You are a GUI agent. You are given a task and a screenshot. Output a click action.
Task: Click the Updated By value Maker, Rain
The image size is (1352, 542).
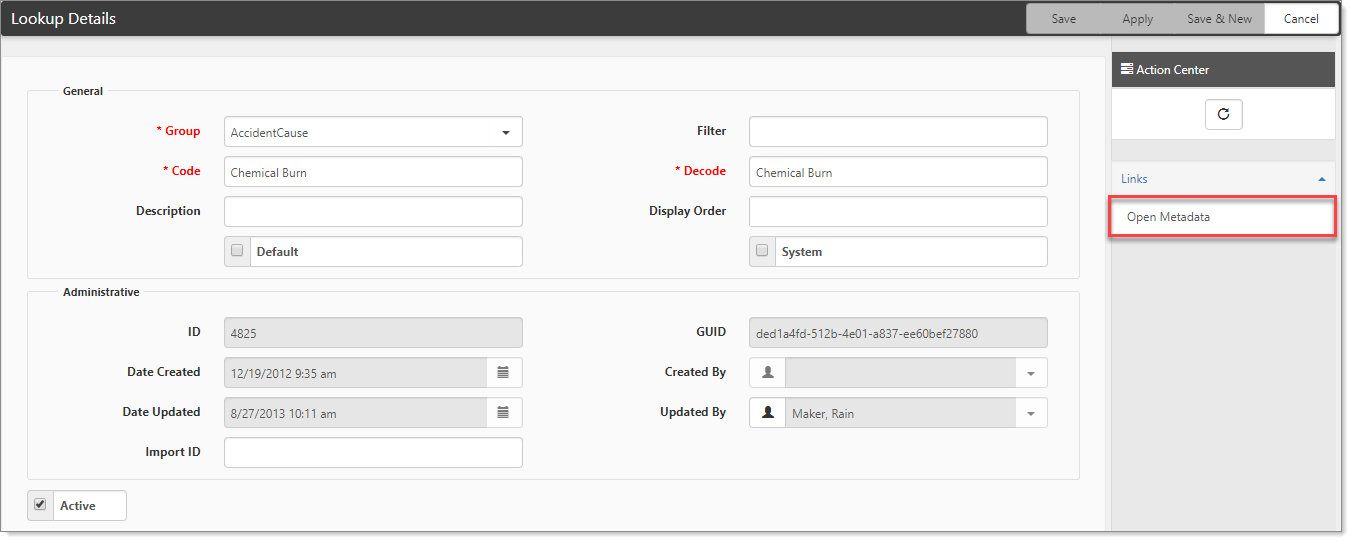click(x=823, y=413)
